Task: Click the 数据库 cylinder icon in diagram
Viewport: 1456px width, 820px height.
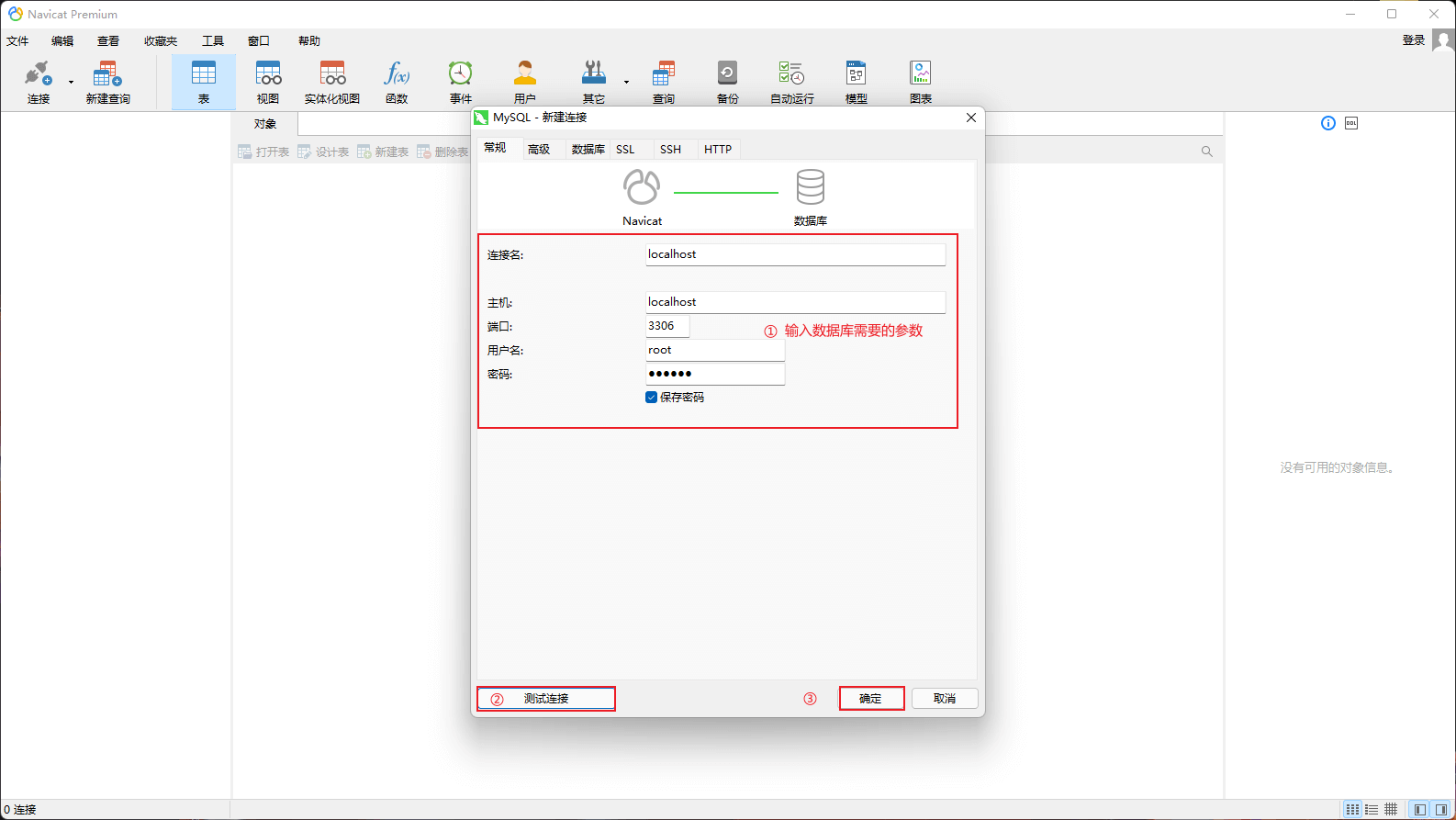Action: pyautogui.click(x=811, y=187)
